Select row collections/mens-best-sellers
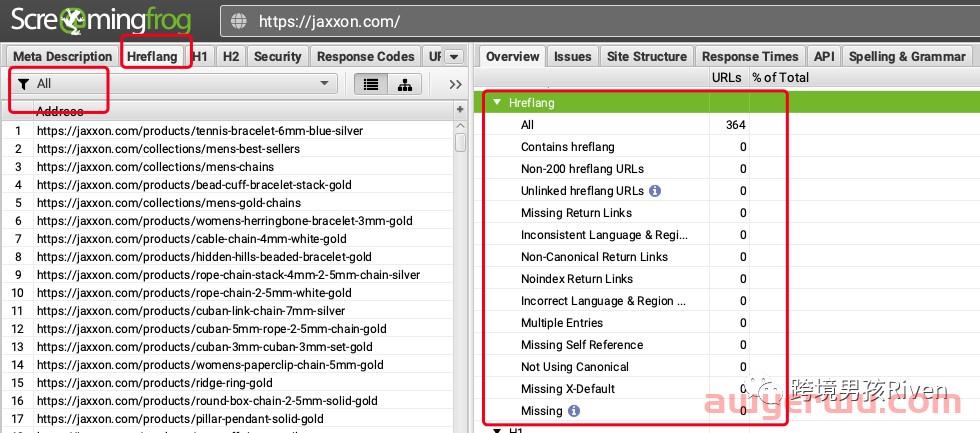The image size is (980, 433). click(228, 149)
